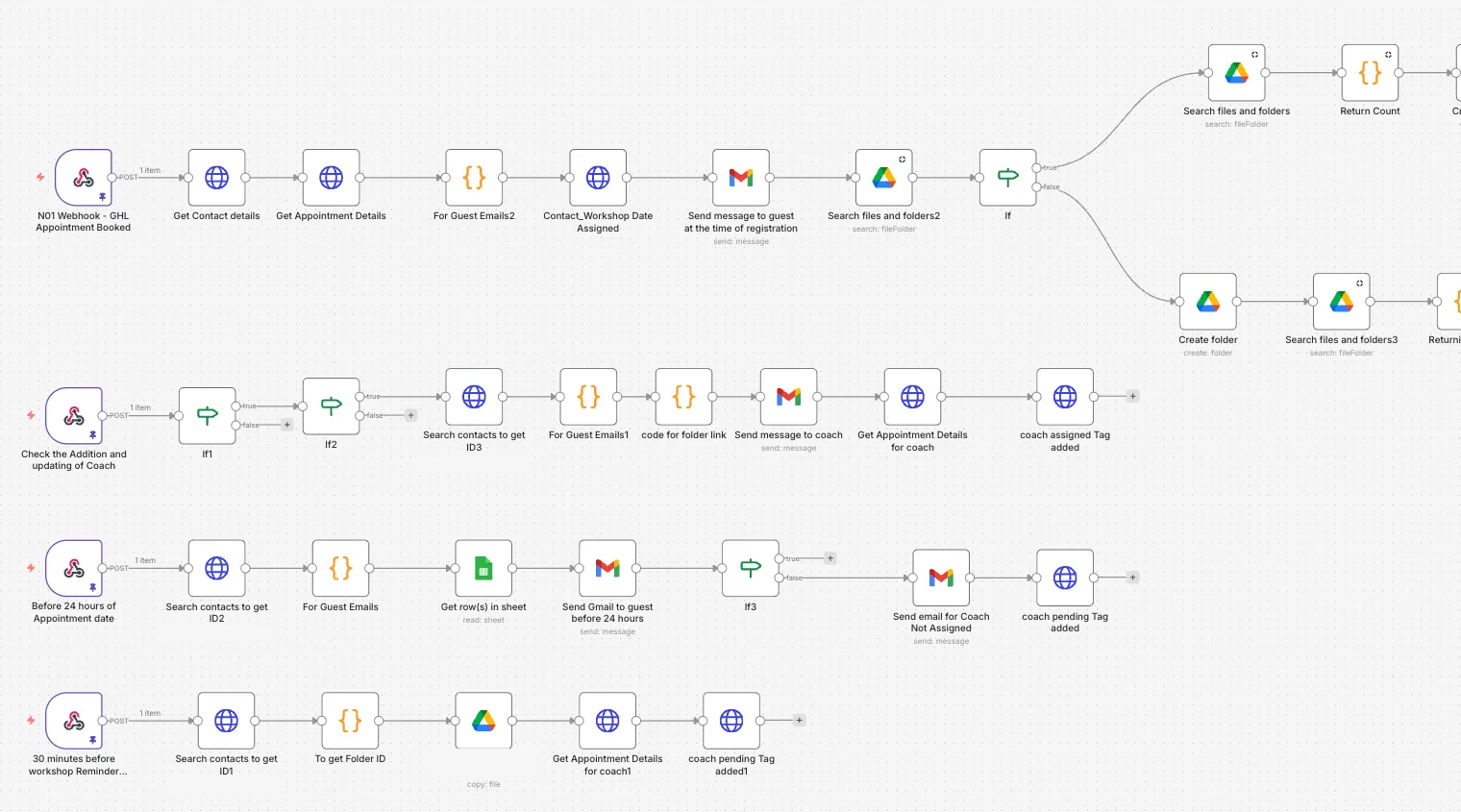1461x812 pixels.
Task: Add node on If1 false branch plus
Action: coord(286,425)
